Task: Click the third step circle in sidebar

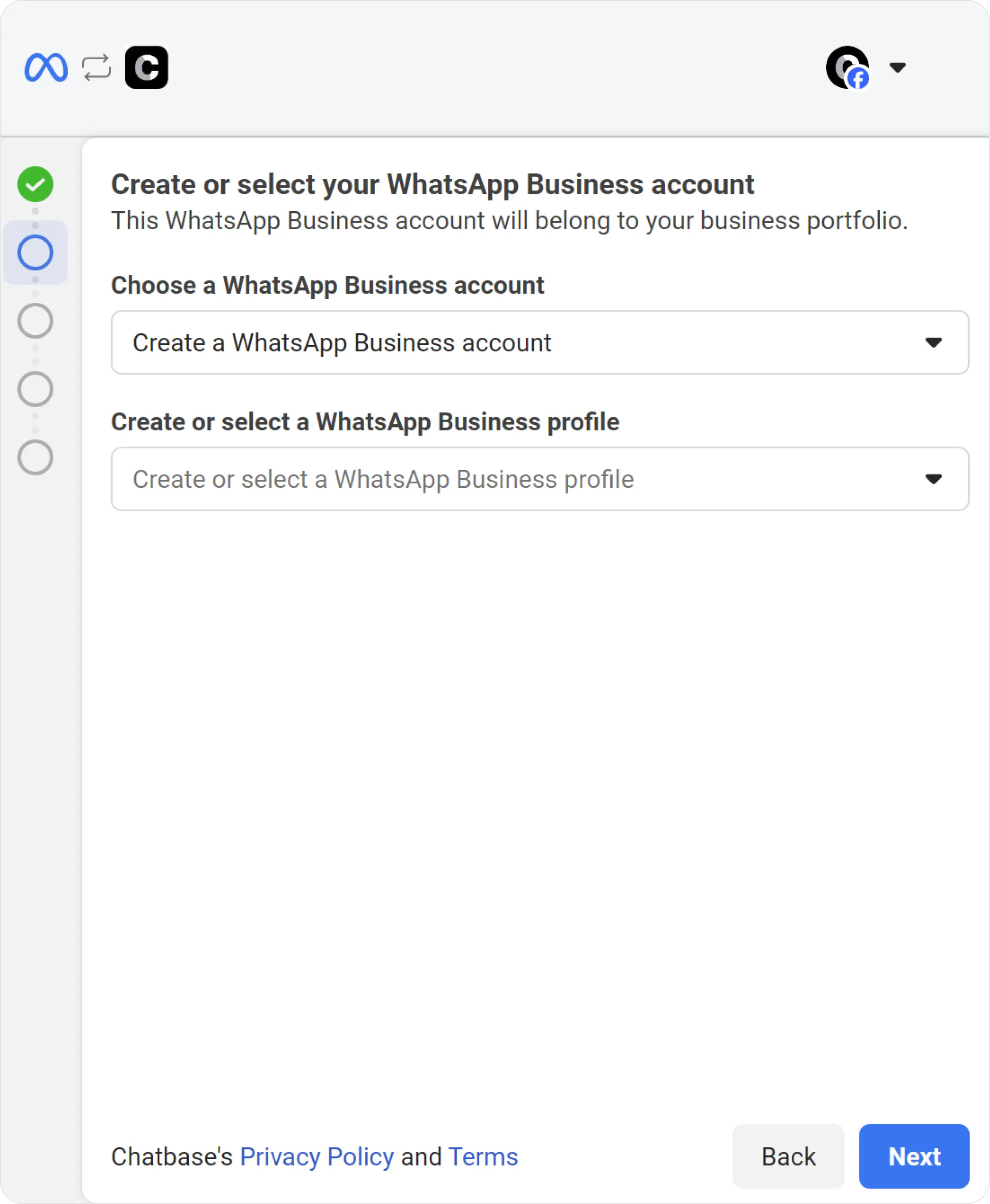Action: point(35,321)
